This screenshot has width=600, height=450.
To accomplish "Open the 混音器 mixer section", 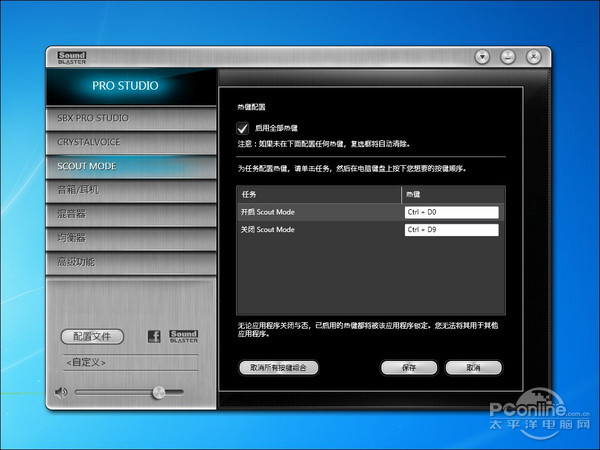I will pos(131,214).
